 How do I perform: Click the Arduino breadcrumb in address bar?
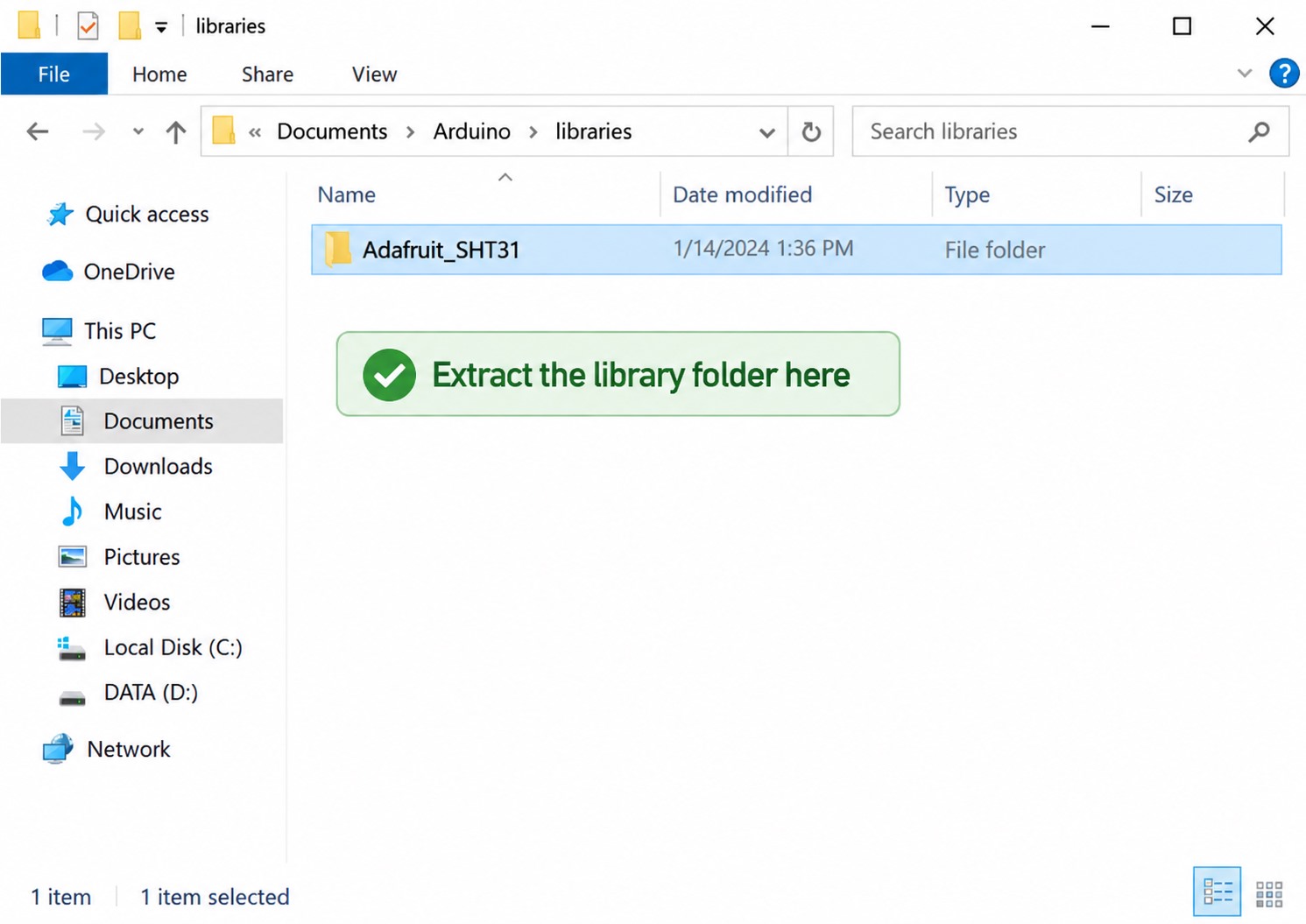pyautogui.click(x=471, y=131)
